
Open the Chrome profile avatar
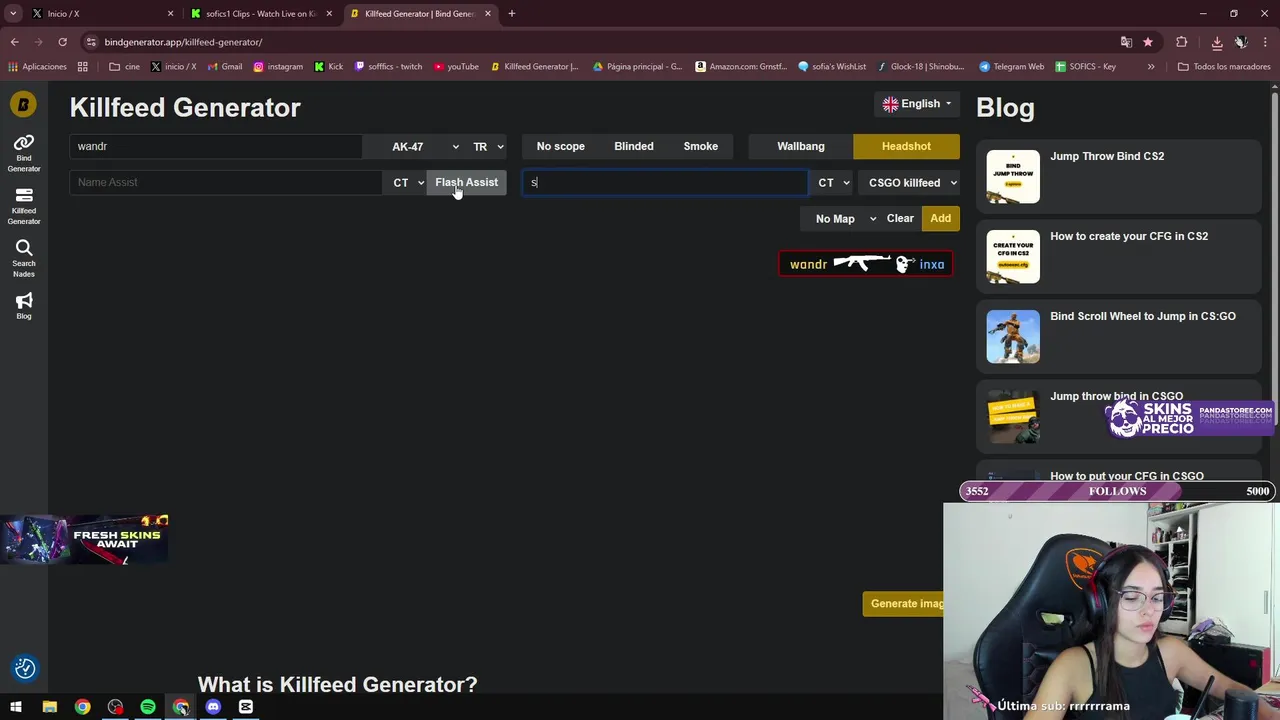tap(1240, 42)
